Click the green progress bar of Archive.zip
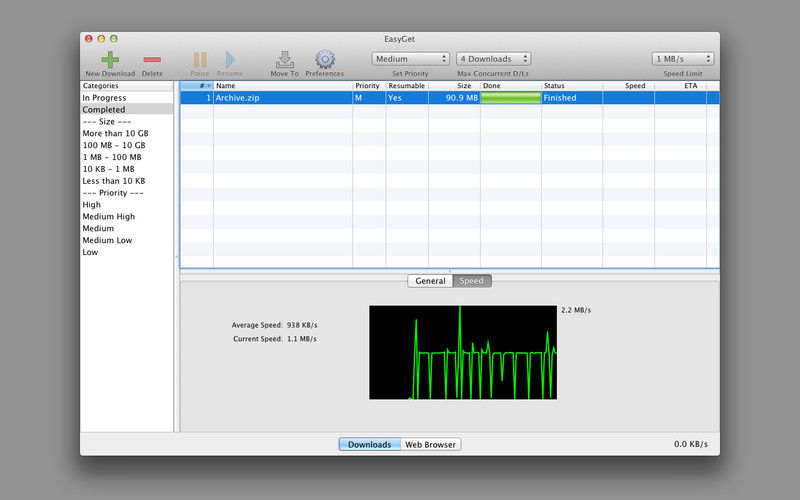 coord(511,98)
